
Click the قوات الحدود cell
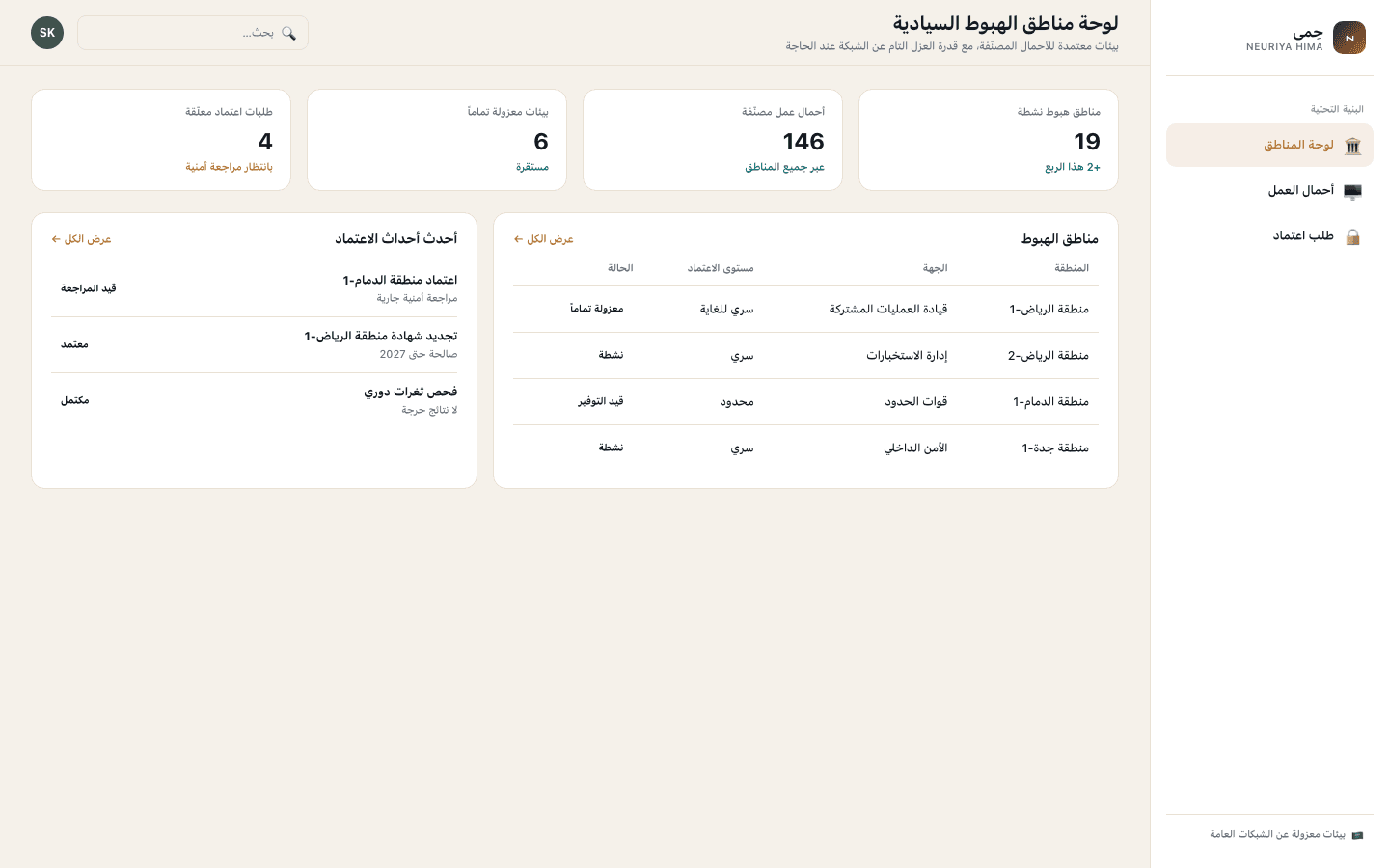pos(916,402)
